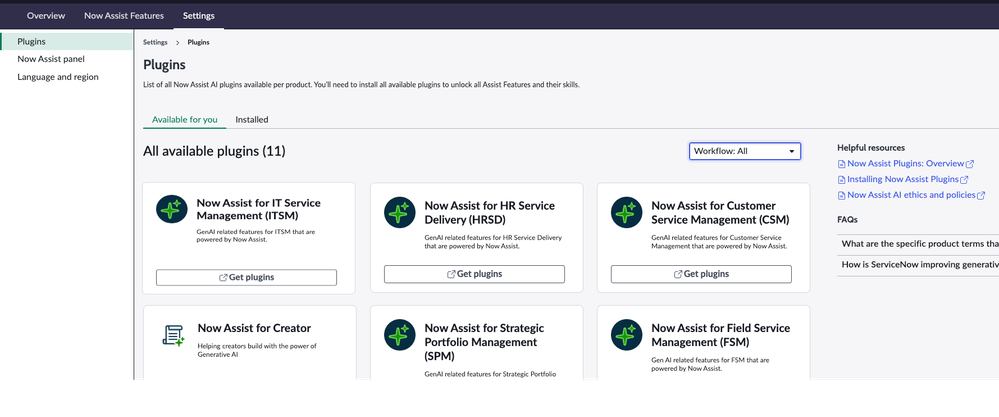Click the HR Service Delivery sparkle icon
The width and height of the screenshot is (999, 417).
399,212
